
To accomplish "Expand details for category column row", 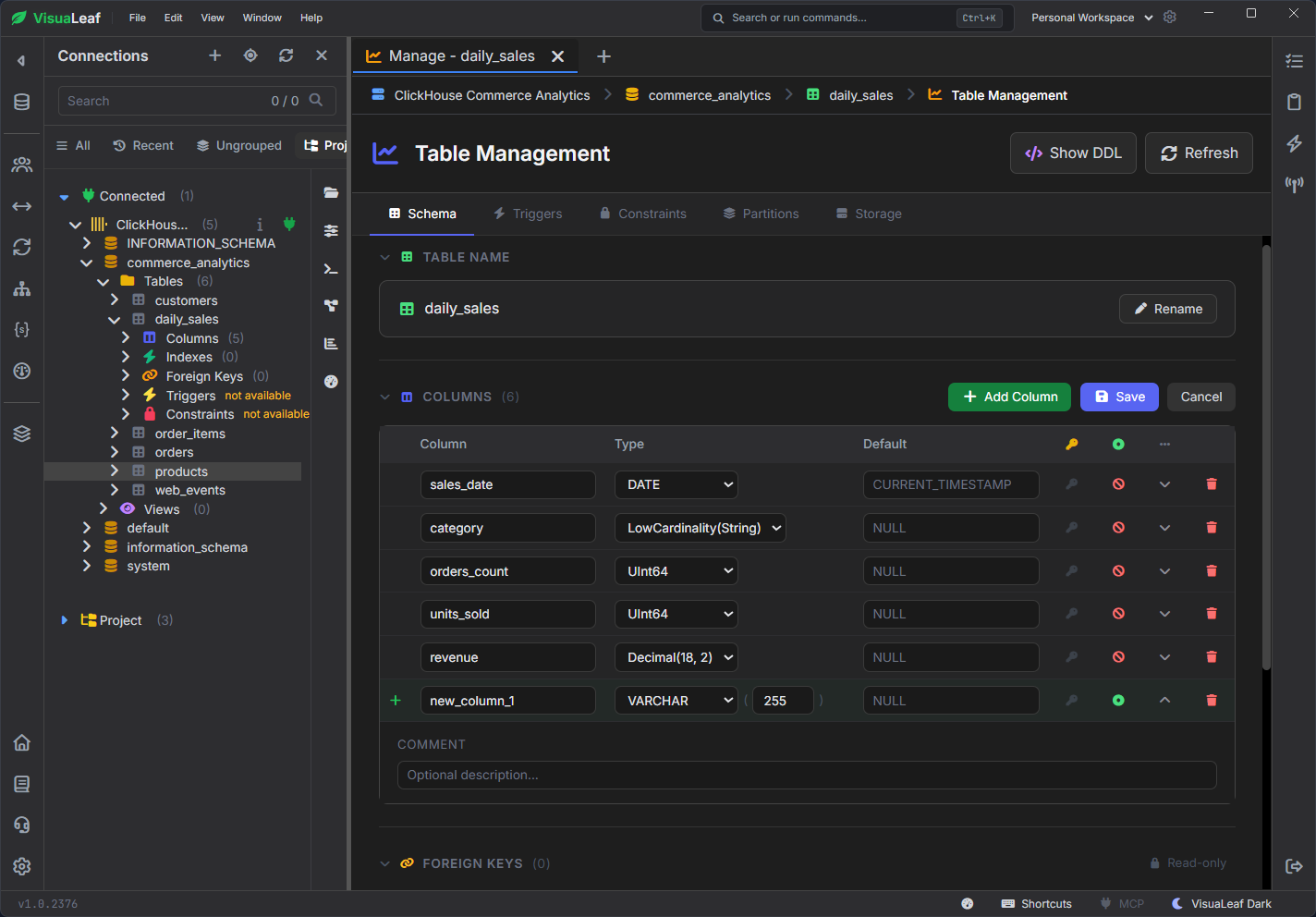I will tap(1164, 528).
